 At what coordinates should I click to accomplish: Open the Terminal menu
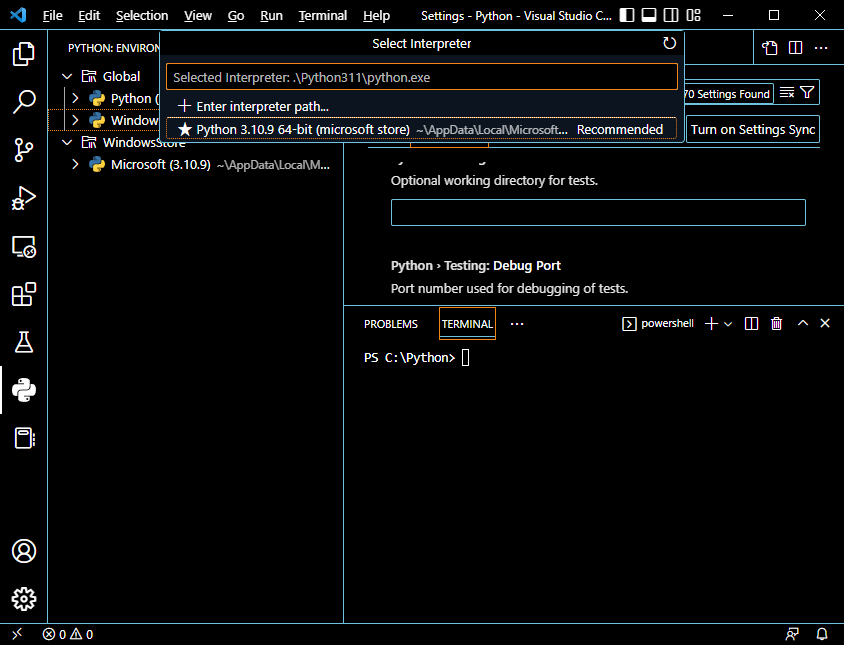(322, 16)
